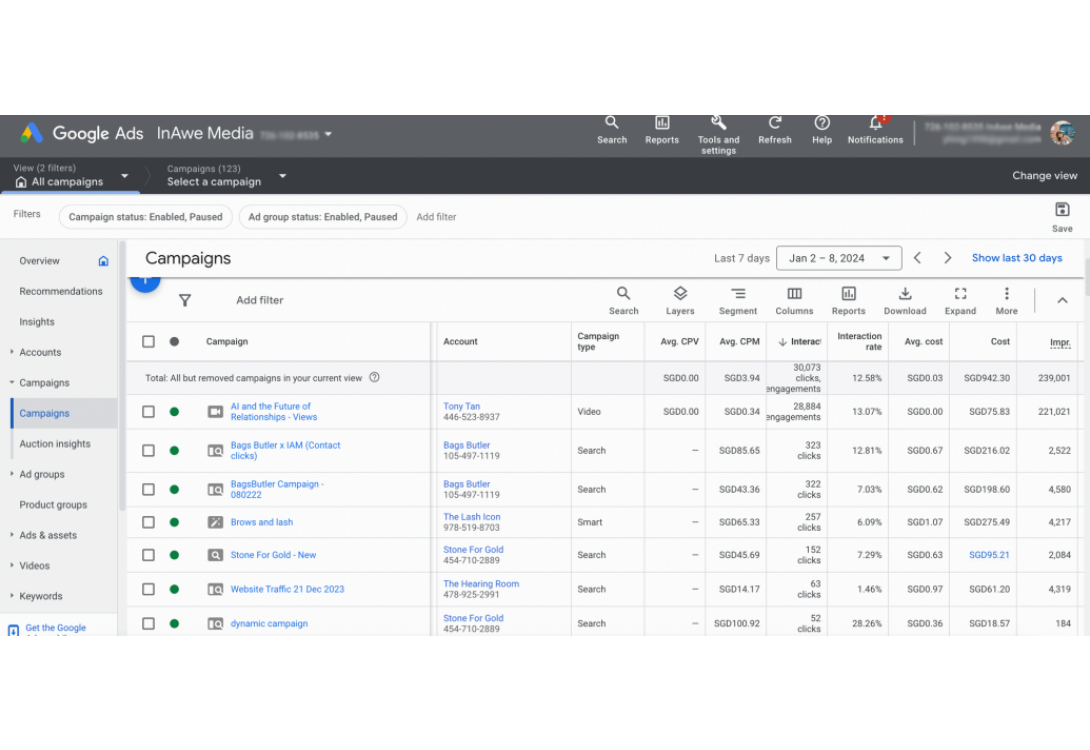This screenshot has width=1090, height=750.
Task: Collapse the table toolbar chevron
Action: tap(1062, 300)
